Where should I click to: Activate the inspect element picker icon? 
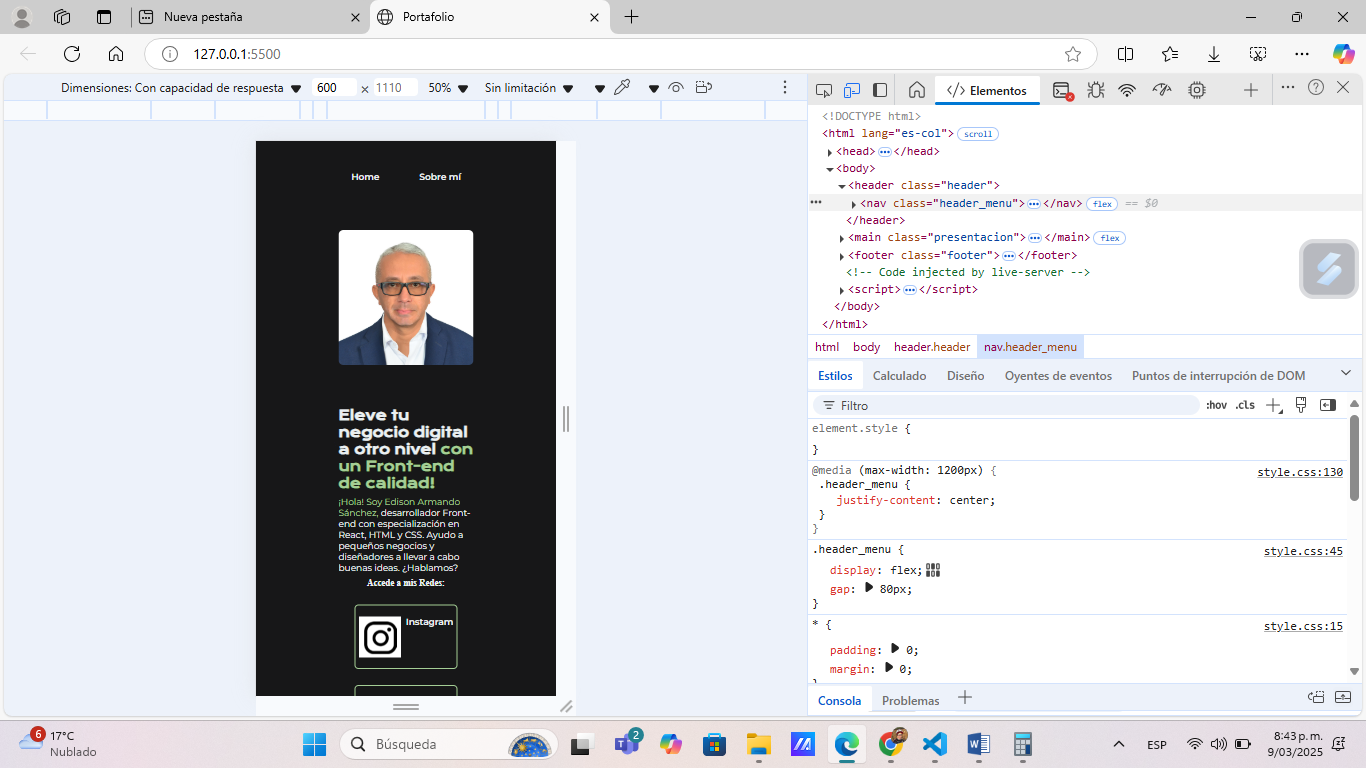click(824, 90)
